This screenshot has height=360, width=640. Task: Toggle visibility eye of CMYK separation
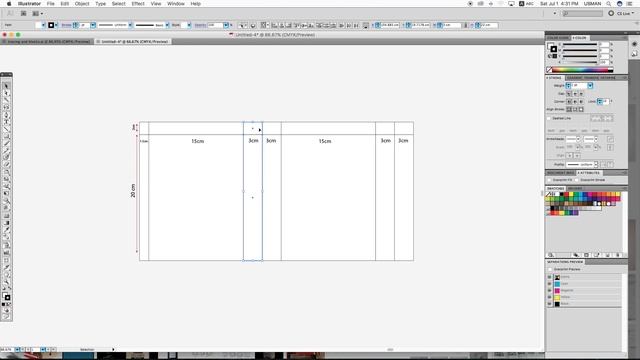(x=549, y=277)
